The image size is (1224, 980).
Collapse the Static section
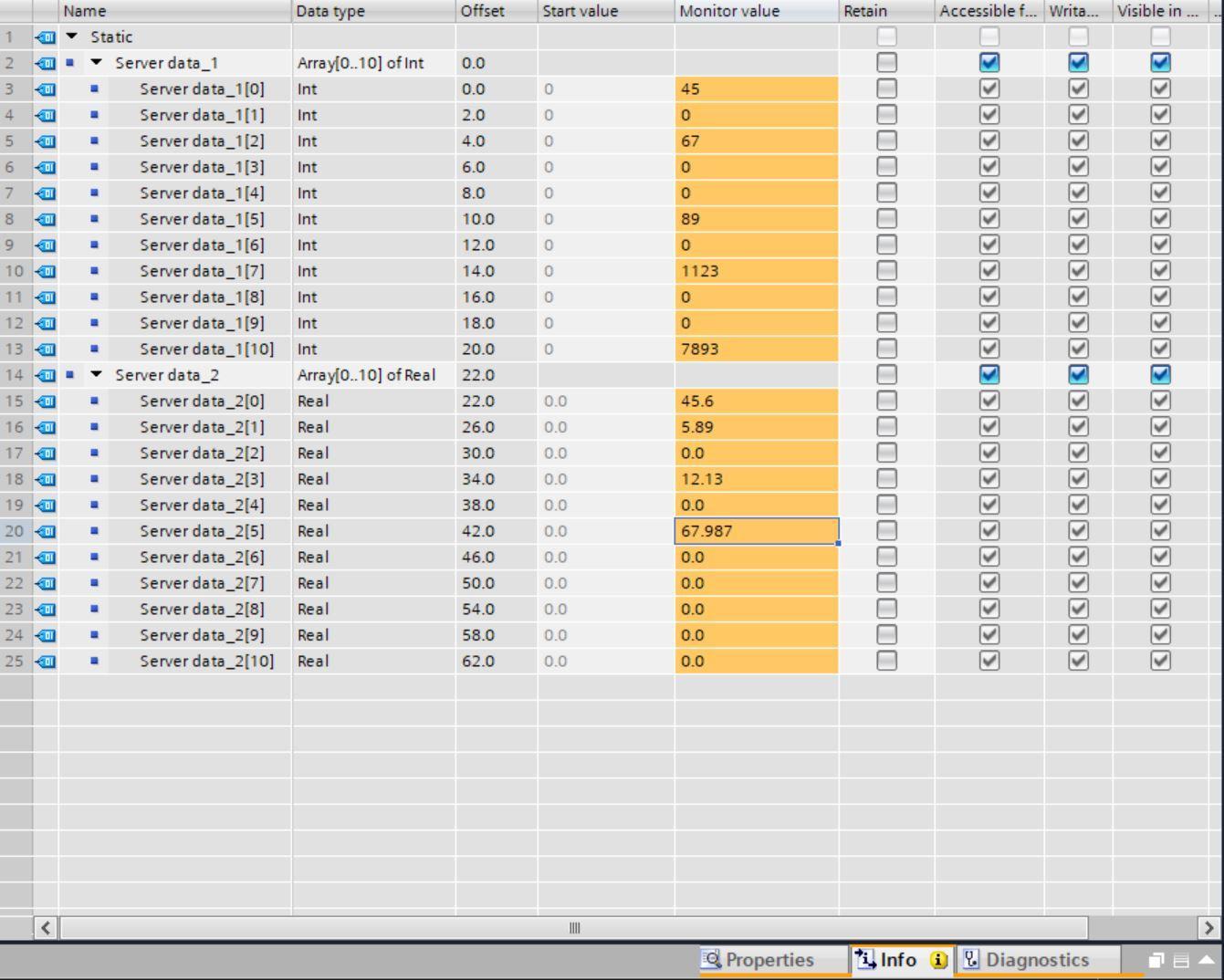point(72,37)
